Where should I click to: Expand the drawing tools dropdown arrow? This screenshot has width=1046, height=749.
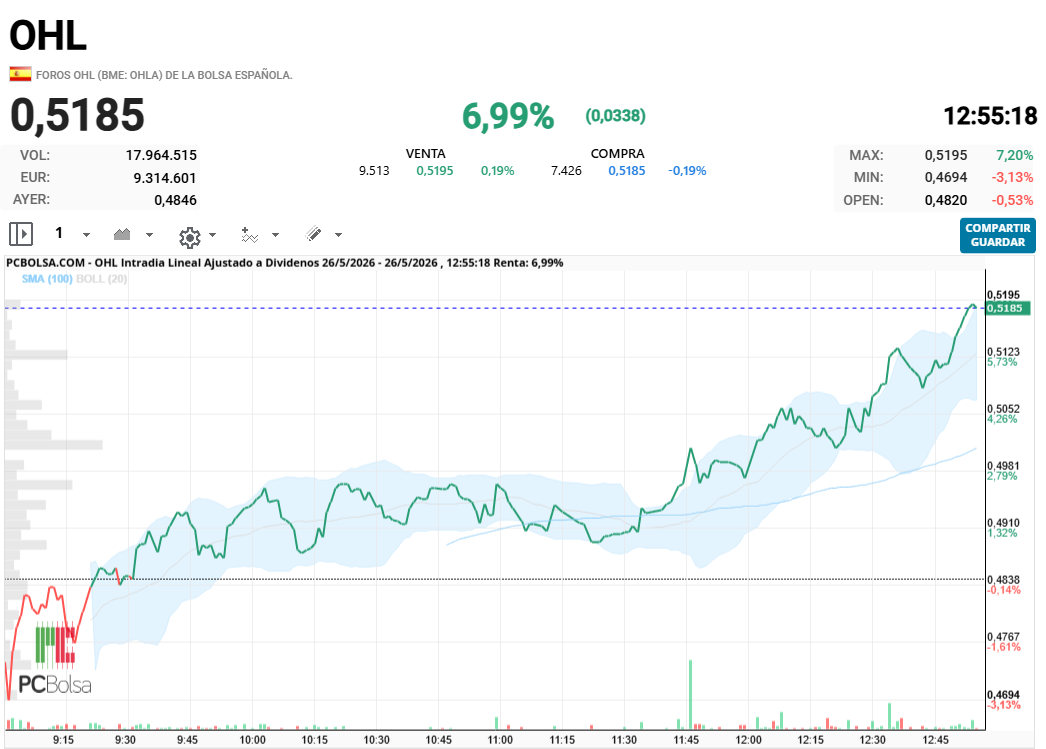(x=338, y=235)
